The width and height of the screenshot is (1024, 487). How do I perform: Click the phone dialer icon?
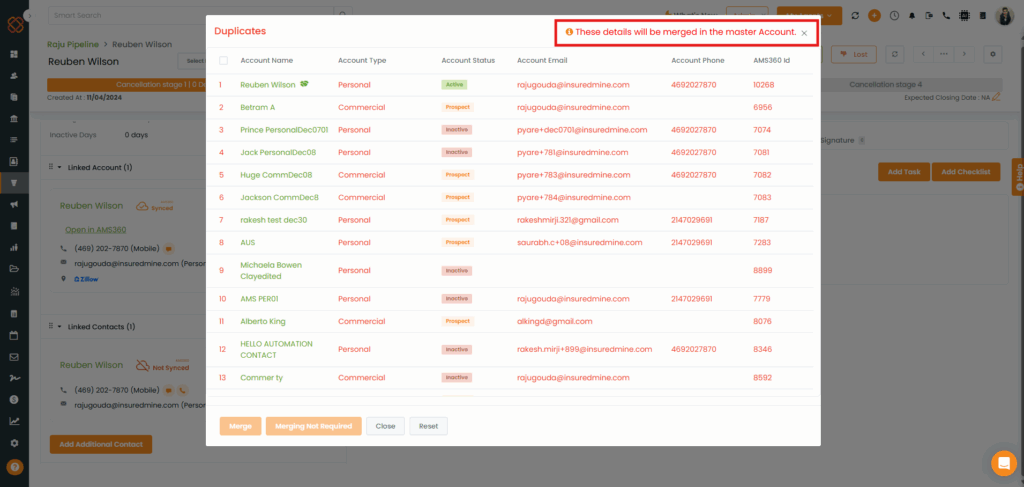[946, 16]
